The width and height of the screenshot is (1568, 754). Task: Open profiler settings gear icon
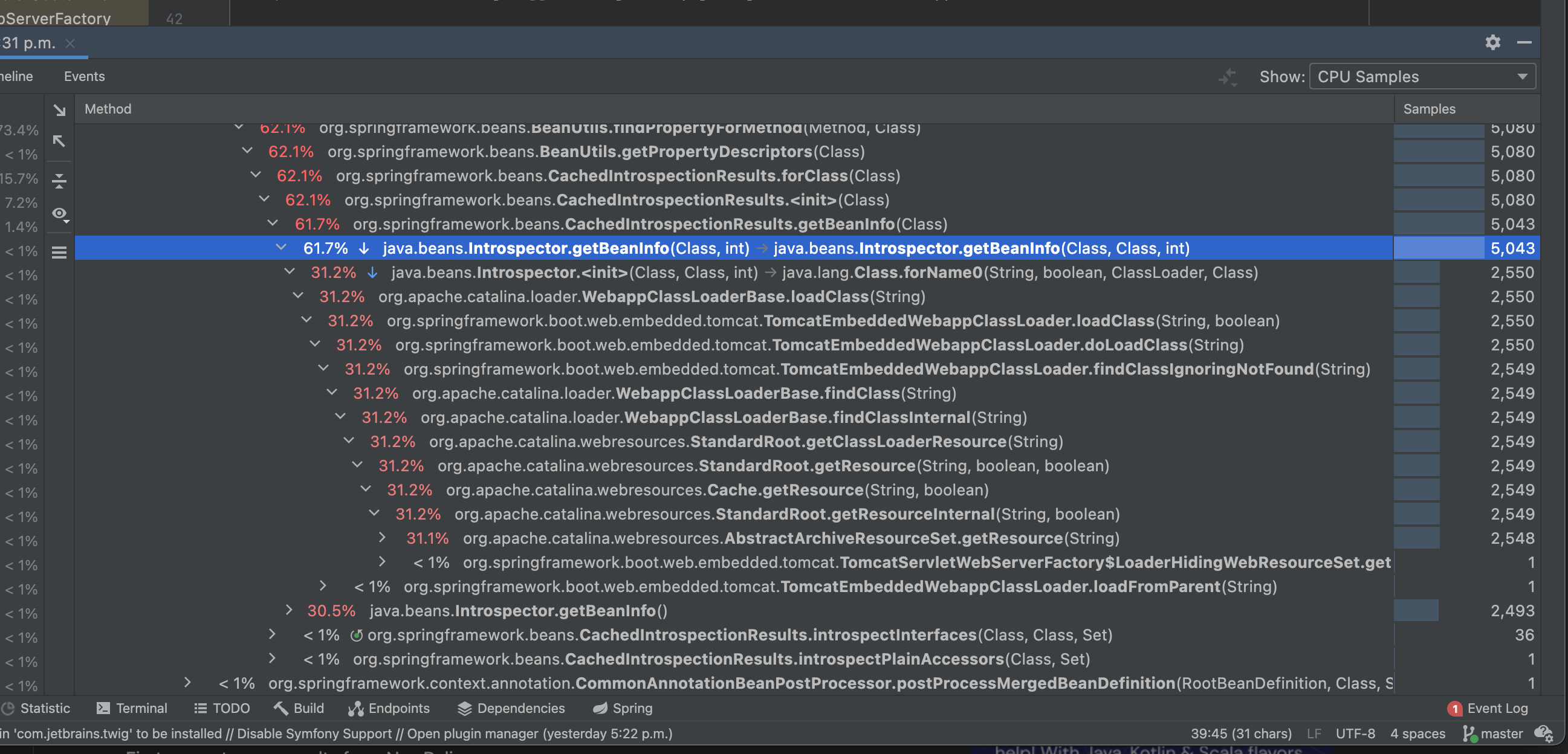[1492, 42]
